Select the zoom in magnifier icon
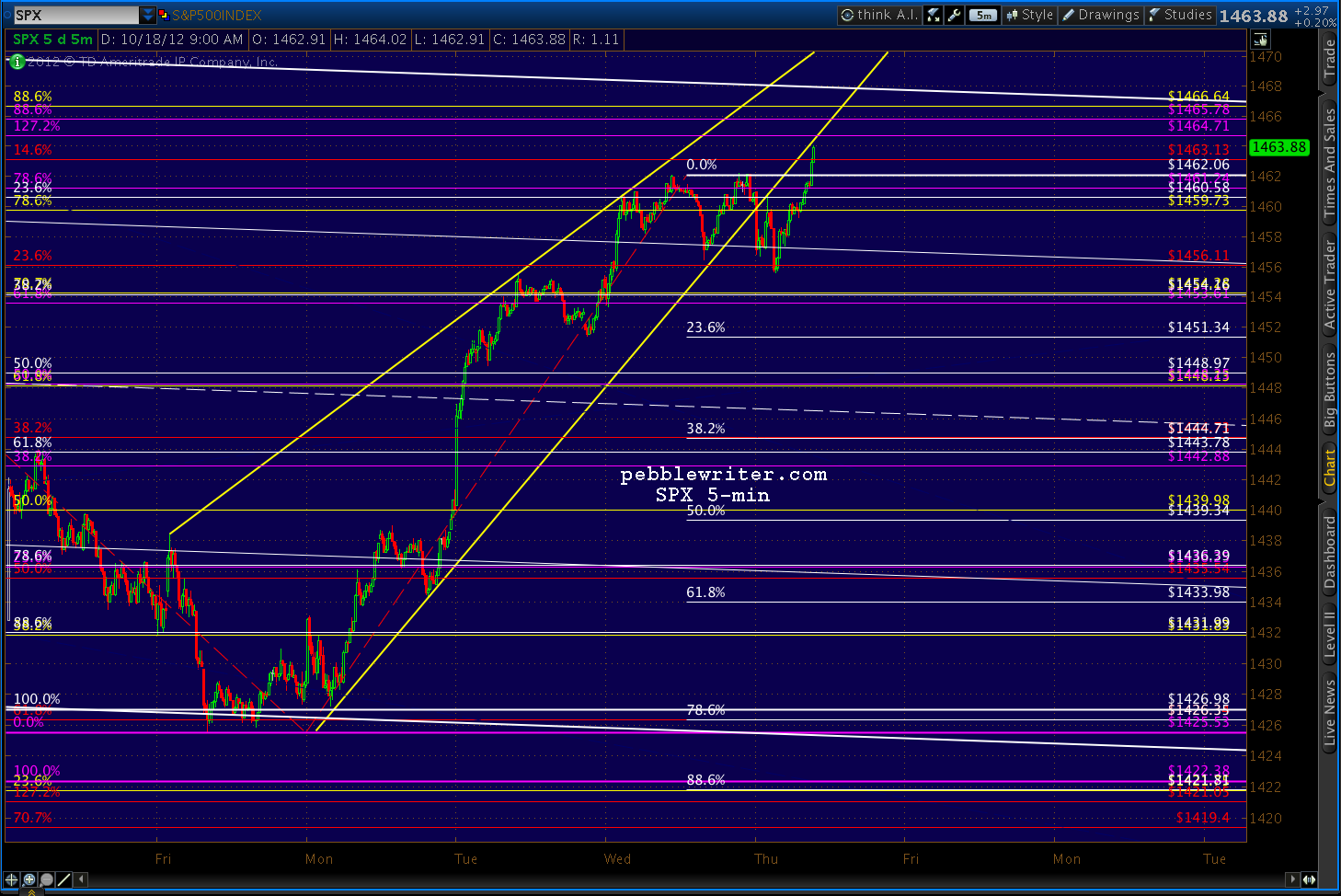Screen dimensions: 1341x896 [x=29, y=879]
